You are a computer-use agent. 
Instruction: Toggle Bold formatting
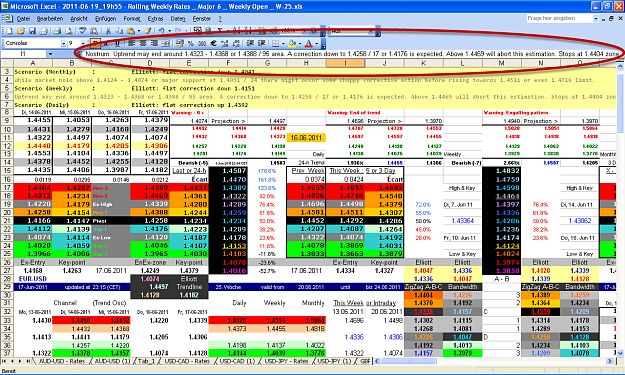95,43
